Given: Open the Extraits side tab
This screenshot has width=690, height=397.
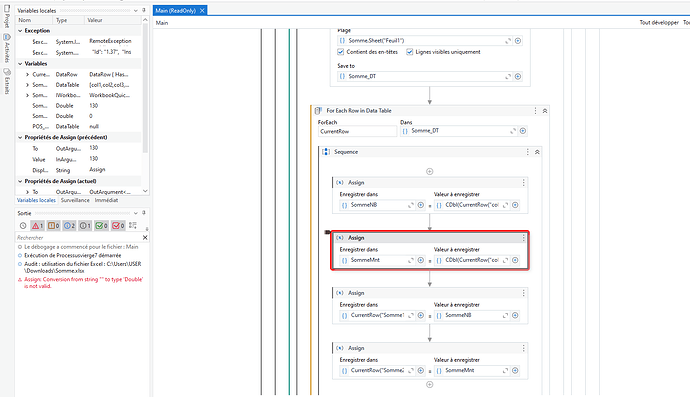Looking at the screenshot, I should [7, 81].
